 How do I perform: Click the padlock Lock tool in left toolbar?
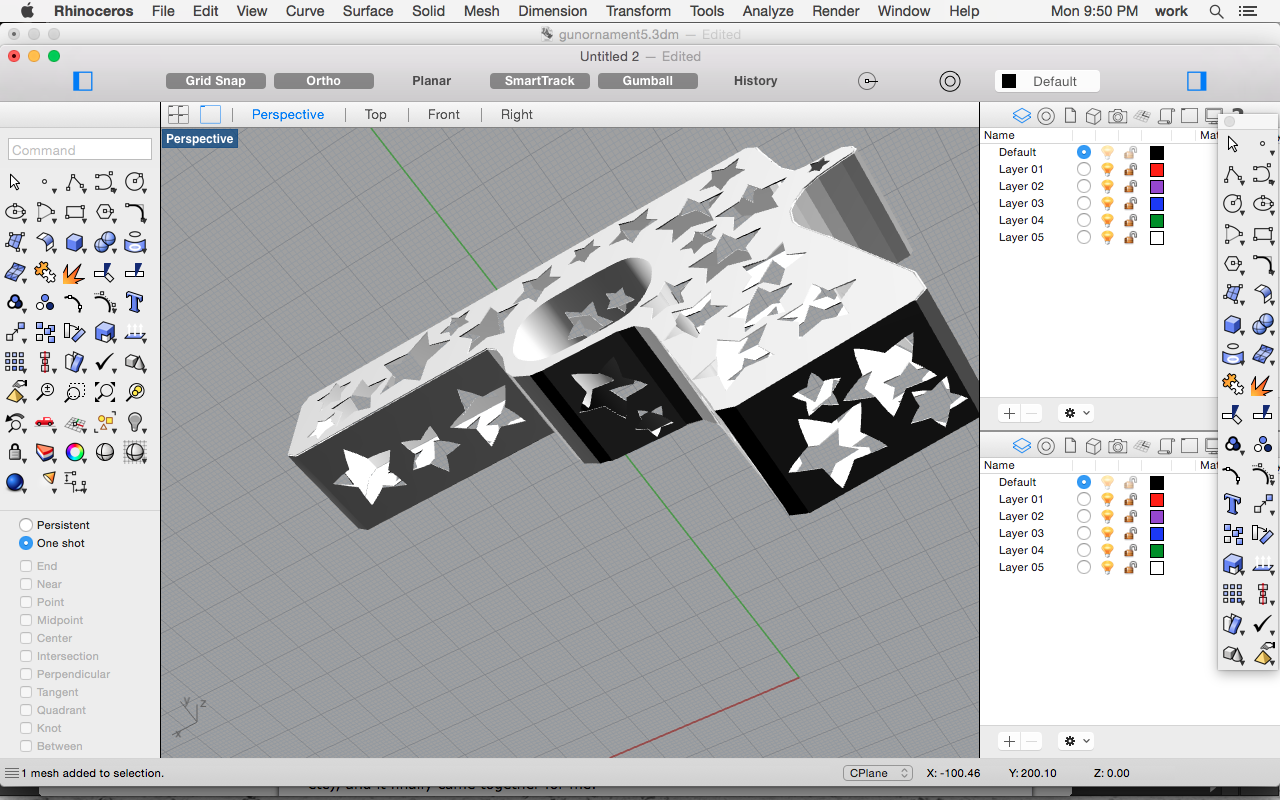click(15, 452)
